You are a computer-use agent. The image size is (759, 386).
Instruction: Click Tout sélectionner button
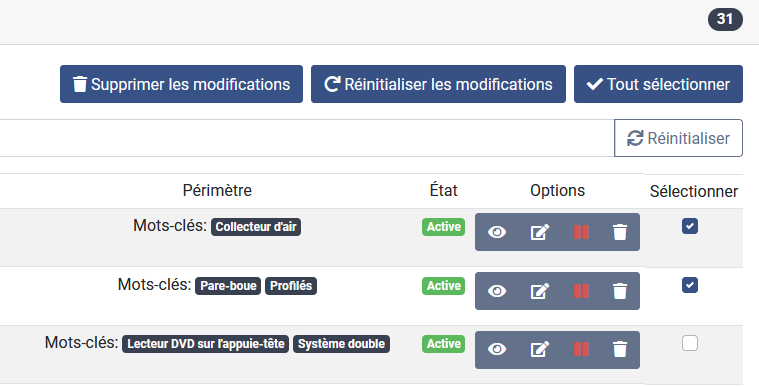click(x=658, y=84)
